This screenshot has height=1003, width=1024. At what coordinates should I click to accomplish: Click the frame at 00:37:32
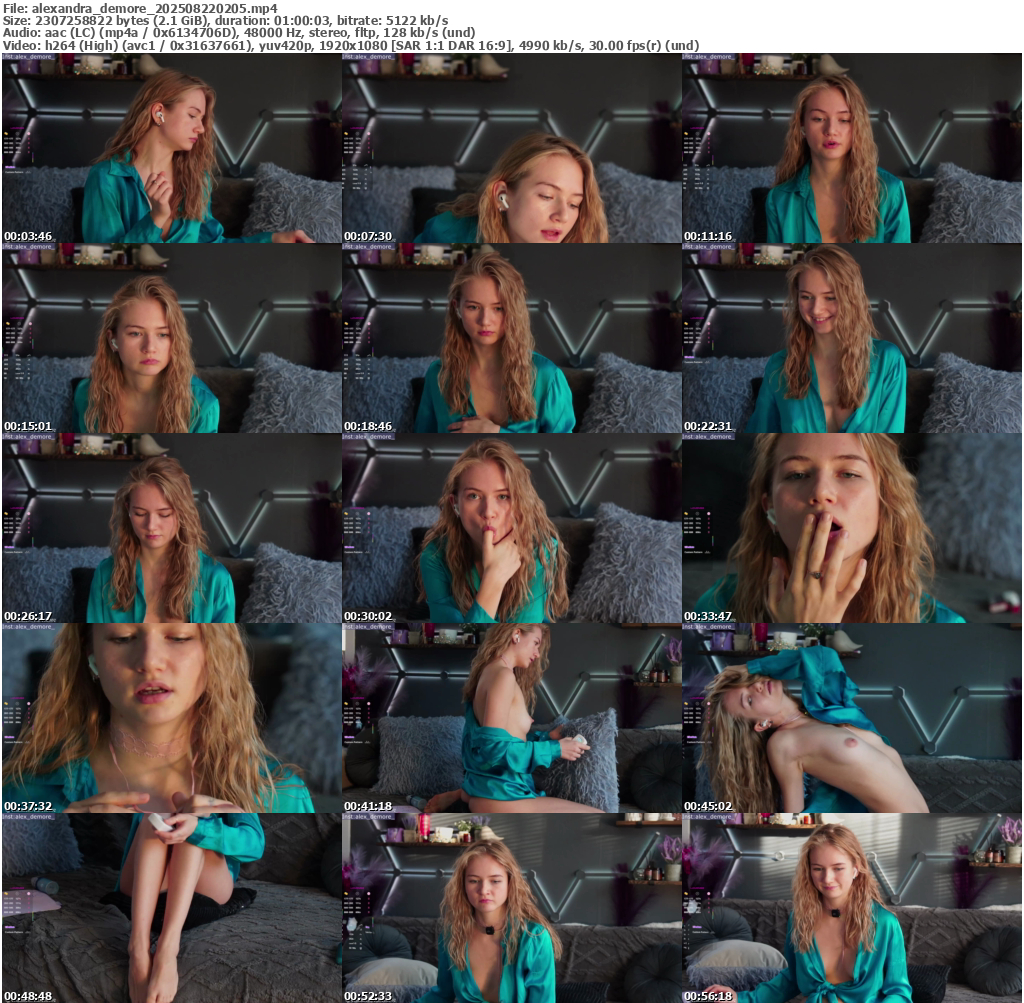point(171,718)
